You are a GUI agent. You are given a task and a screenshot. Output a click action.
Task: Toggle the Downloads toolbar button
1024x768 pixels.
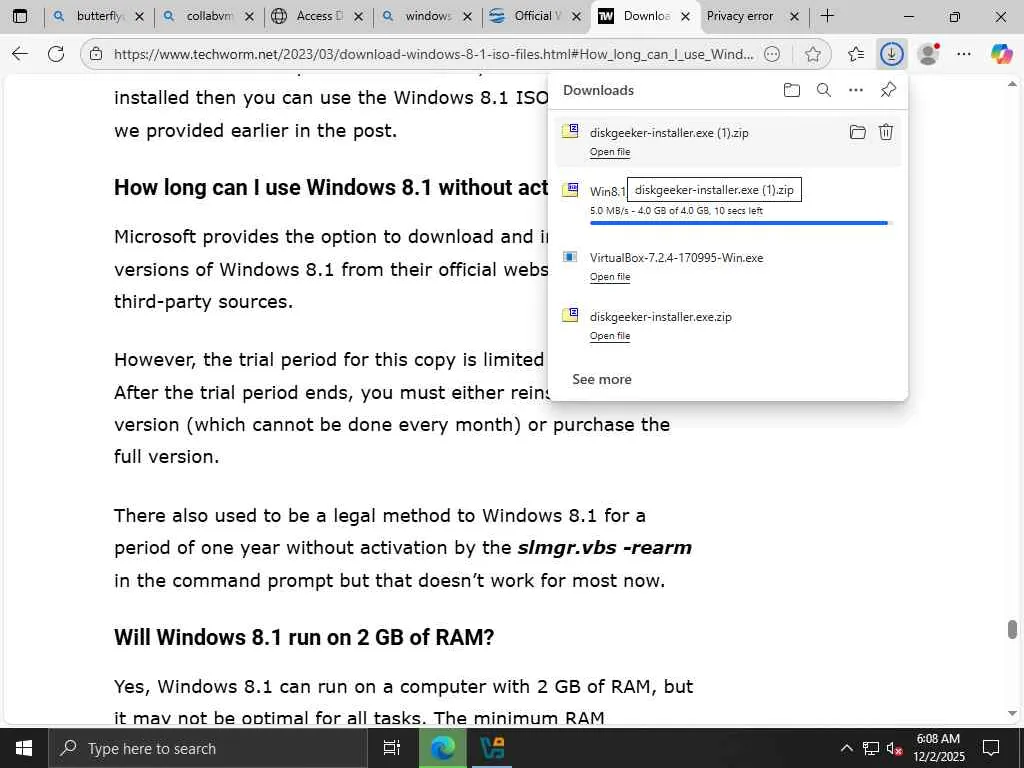point(891,54)
